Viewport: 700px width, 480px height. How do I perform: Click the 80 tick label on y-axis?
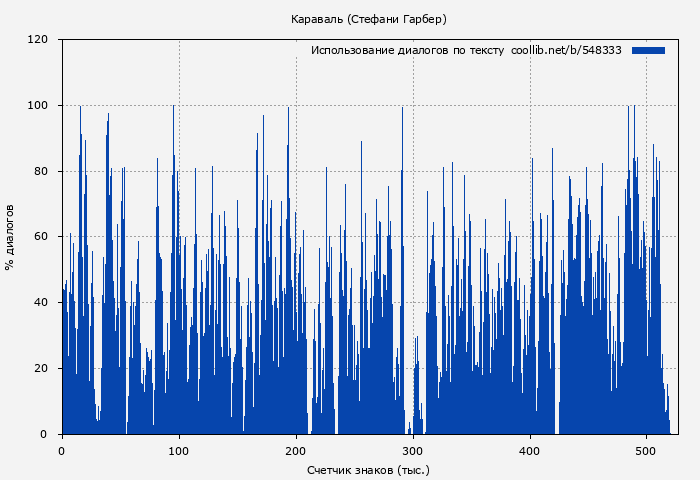pos(42,171)
